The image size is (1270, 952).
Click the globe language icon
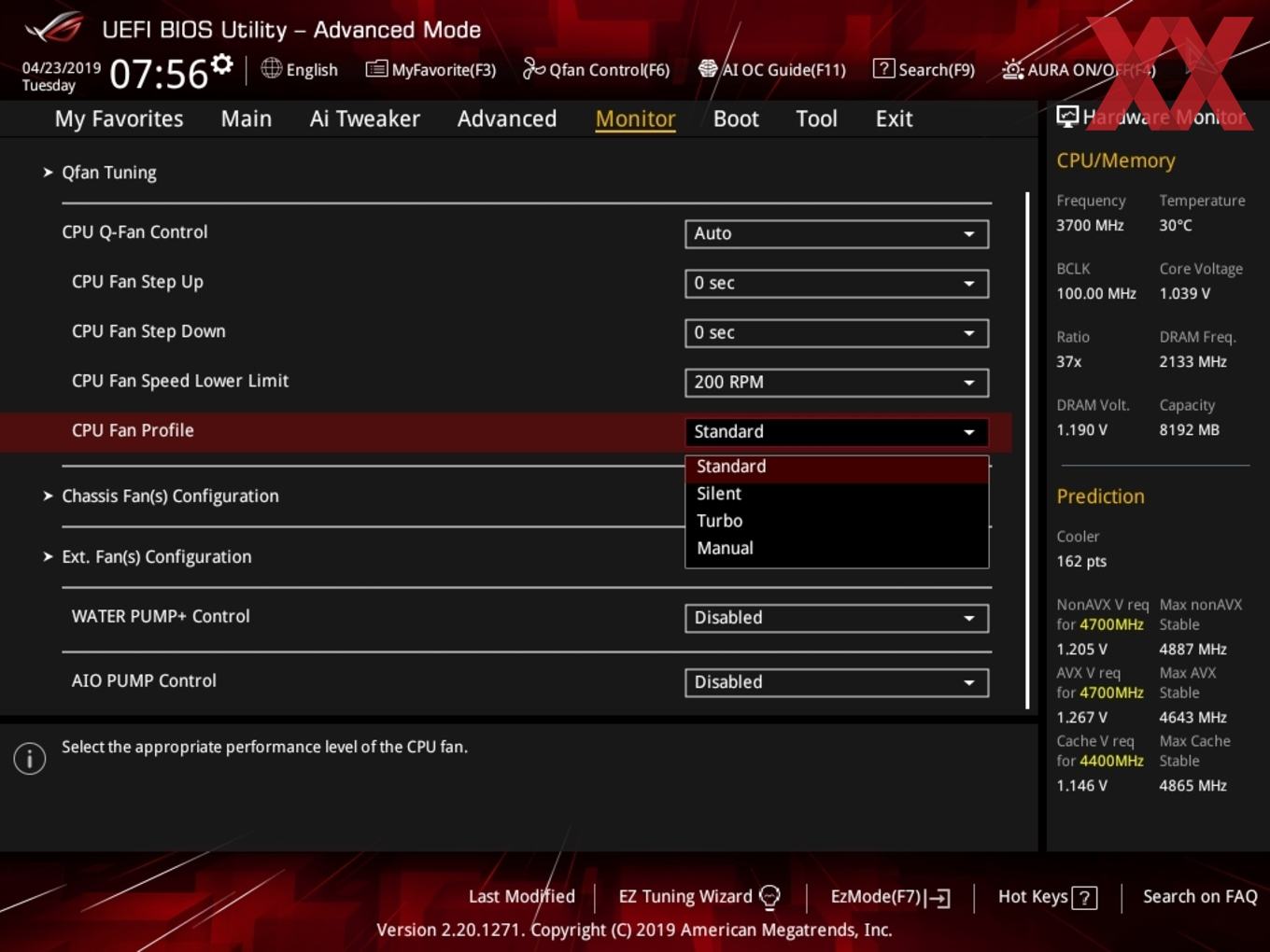271,68
